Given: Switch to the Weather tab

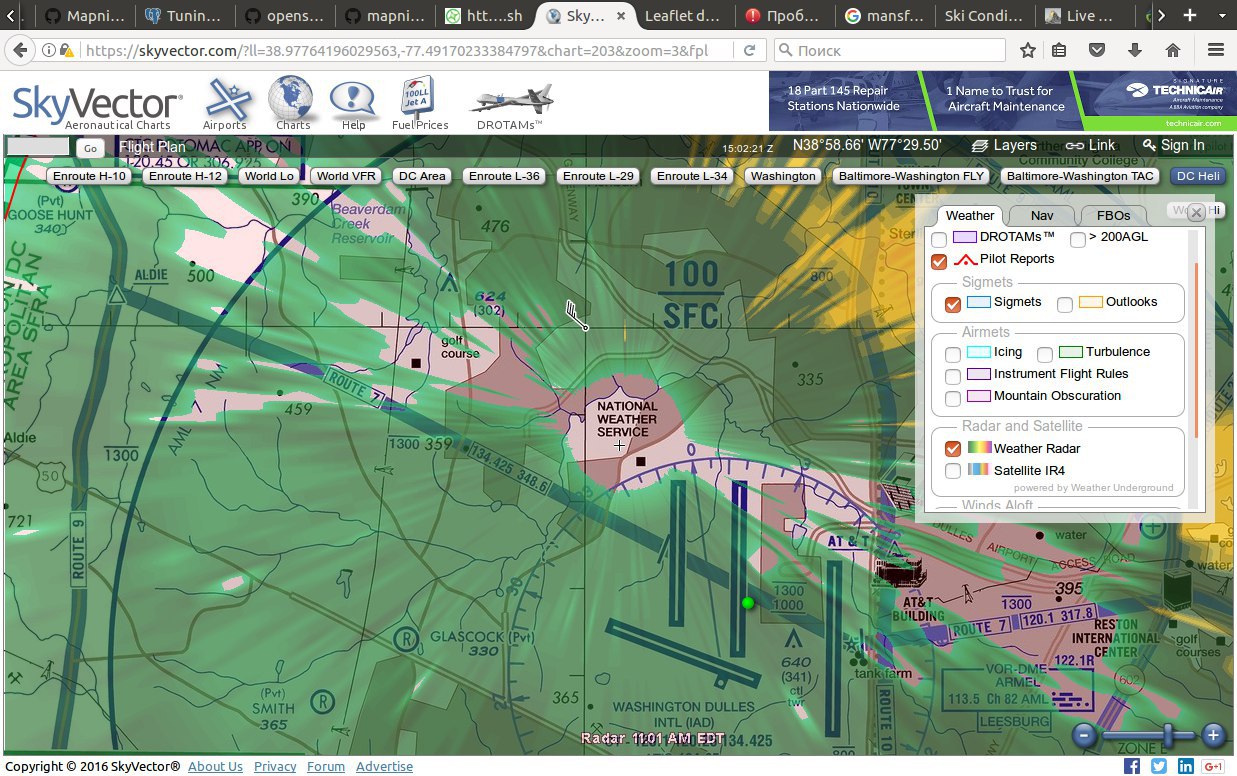Looking at the screenshot, I should click(x=970, y=215).
